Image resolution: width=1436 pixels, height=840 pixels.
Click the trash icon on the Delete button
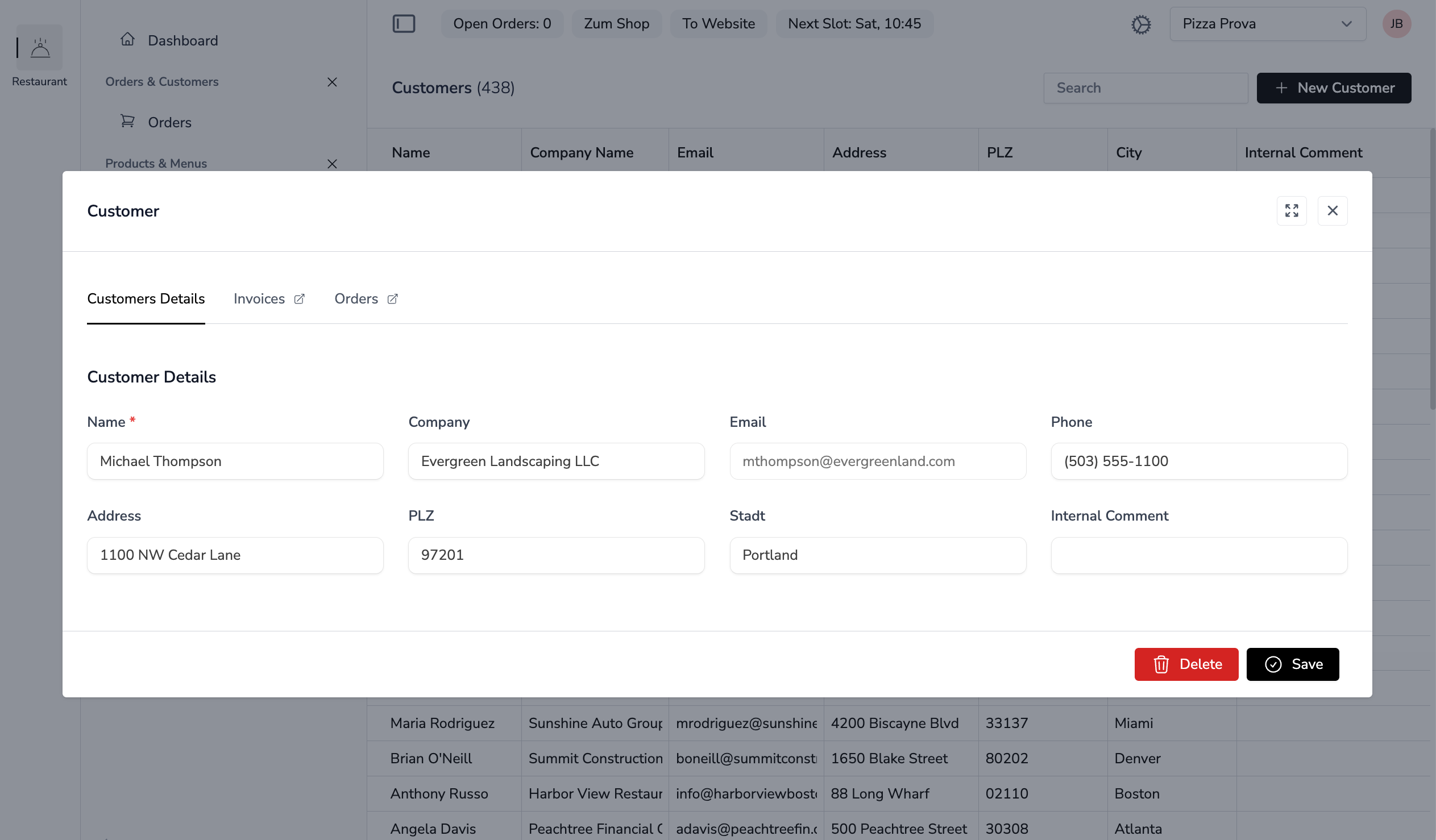tap(1161, 664)
